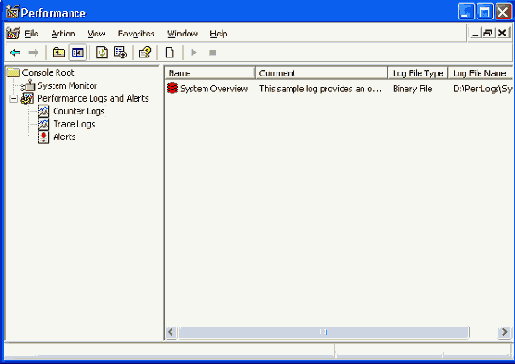Click the Console Root folder icon
The width and height of the screenshot is (515, 364).
coord(13,72)
